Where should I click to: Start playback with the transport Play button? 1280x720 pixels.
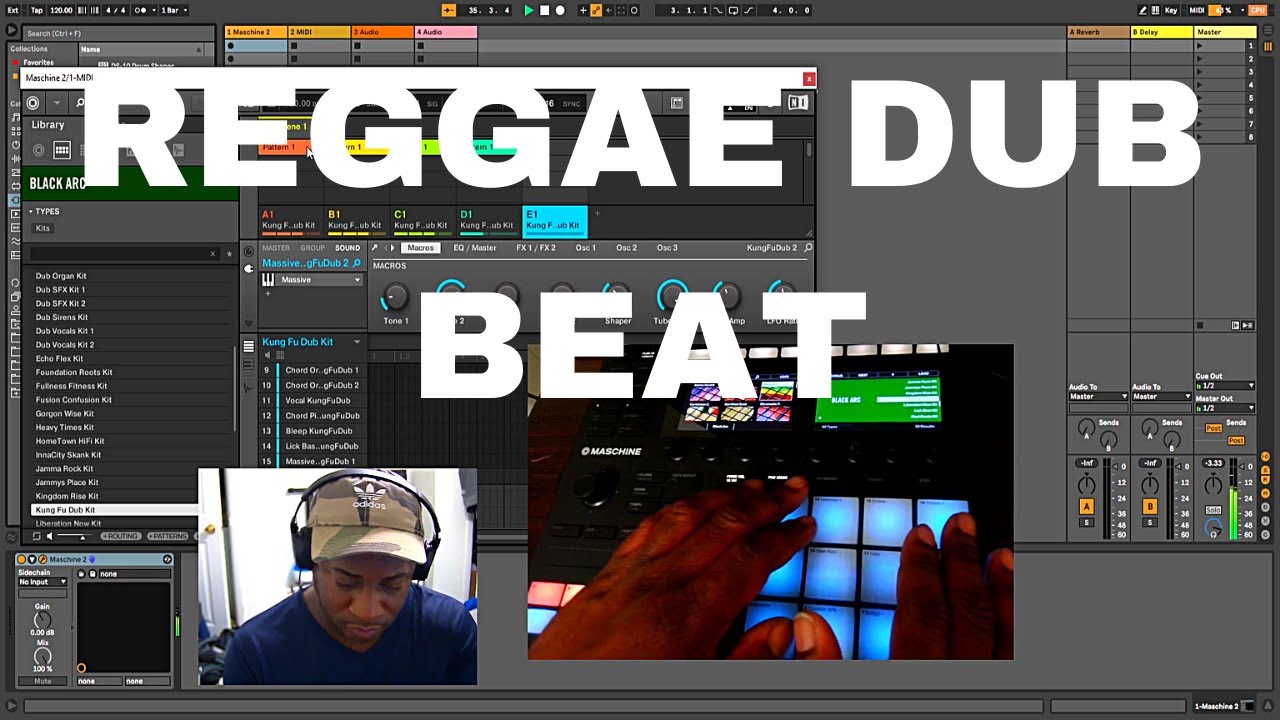(529, 10)
